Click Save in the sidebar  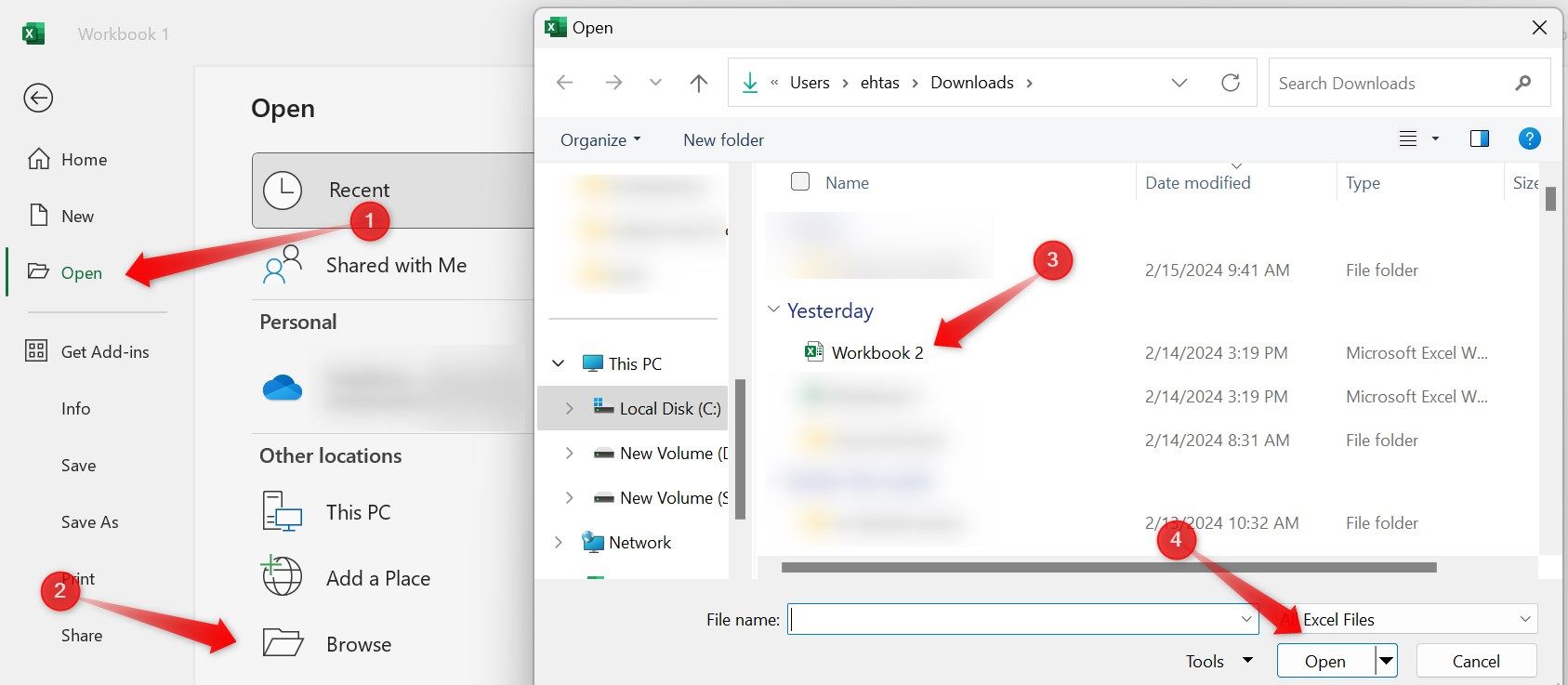(x=78, y=466)
